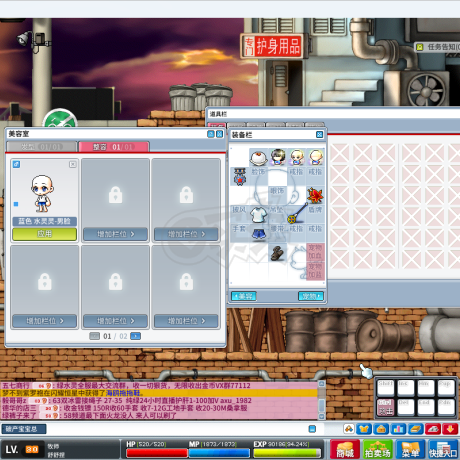
Task: Click the equipment shirt icon in quick bar
Action: tap(364, 429)
